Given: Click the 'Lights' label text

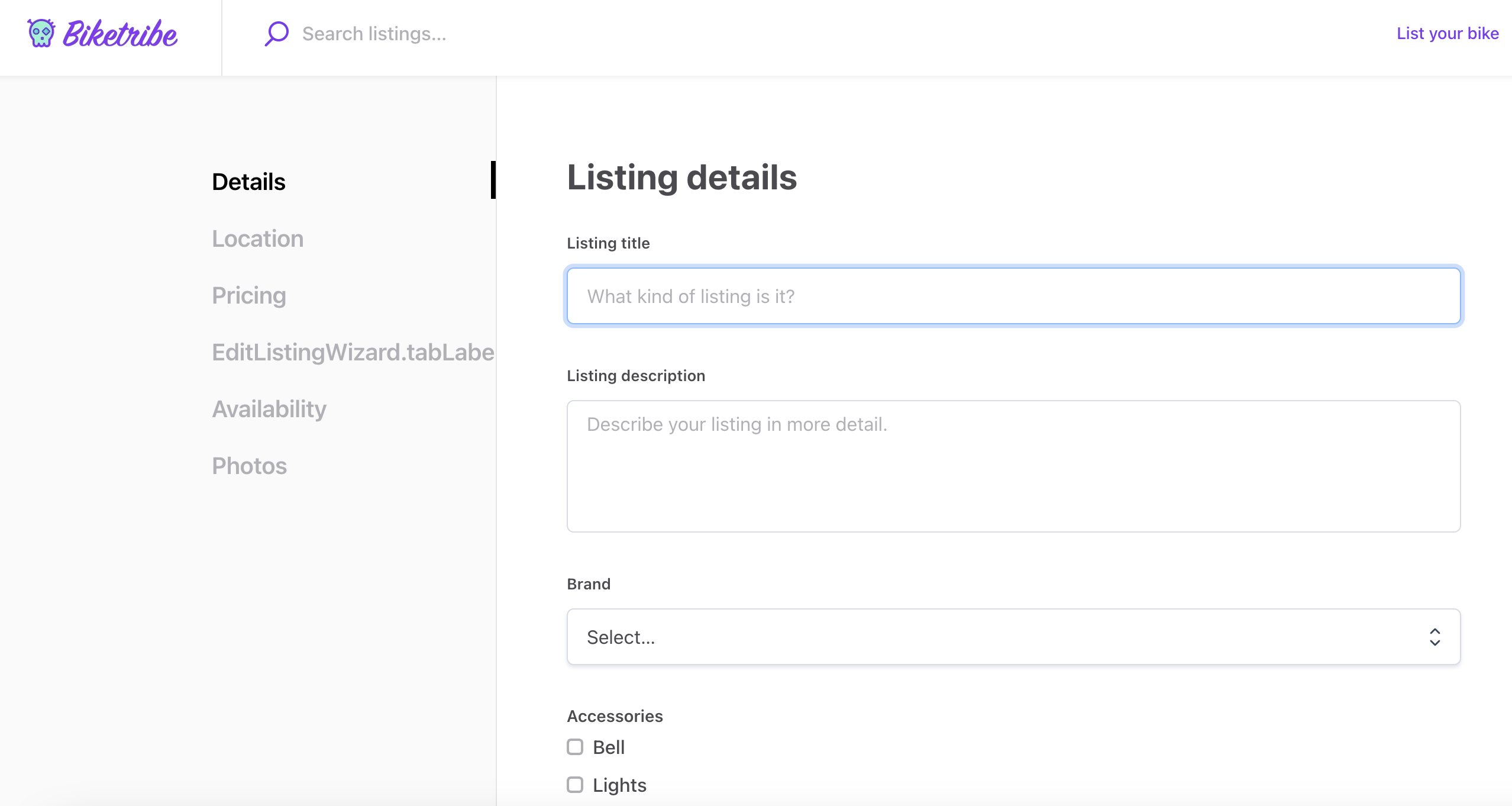Looking at the screenshot, I should tap(619, 785).
